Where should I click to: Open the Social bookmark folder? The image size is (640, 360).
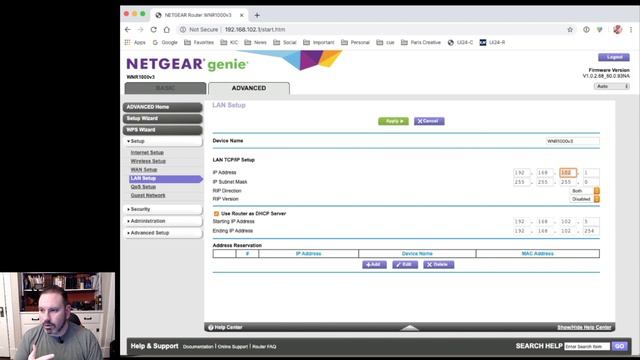pos(285,42)
